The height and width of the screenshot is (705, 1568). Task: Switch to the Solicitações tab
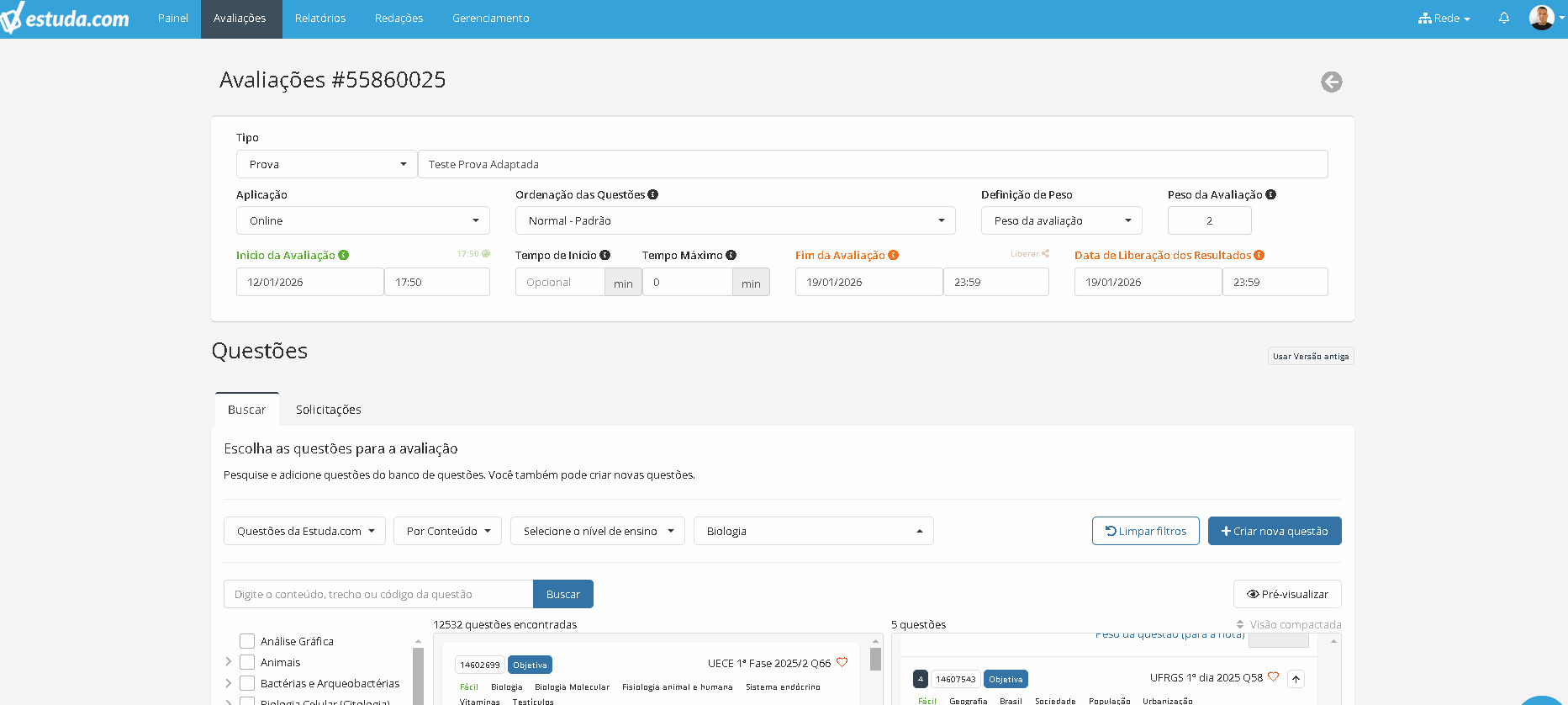tap(329, 410)
